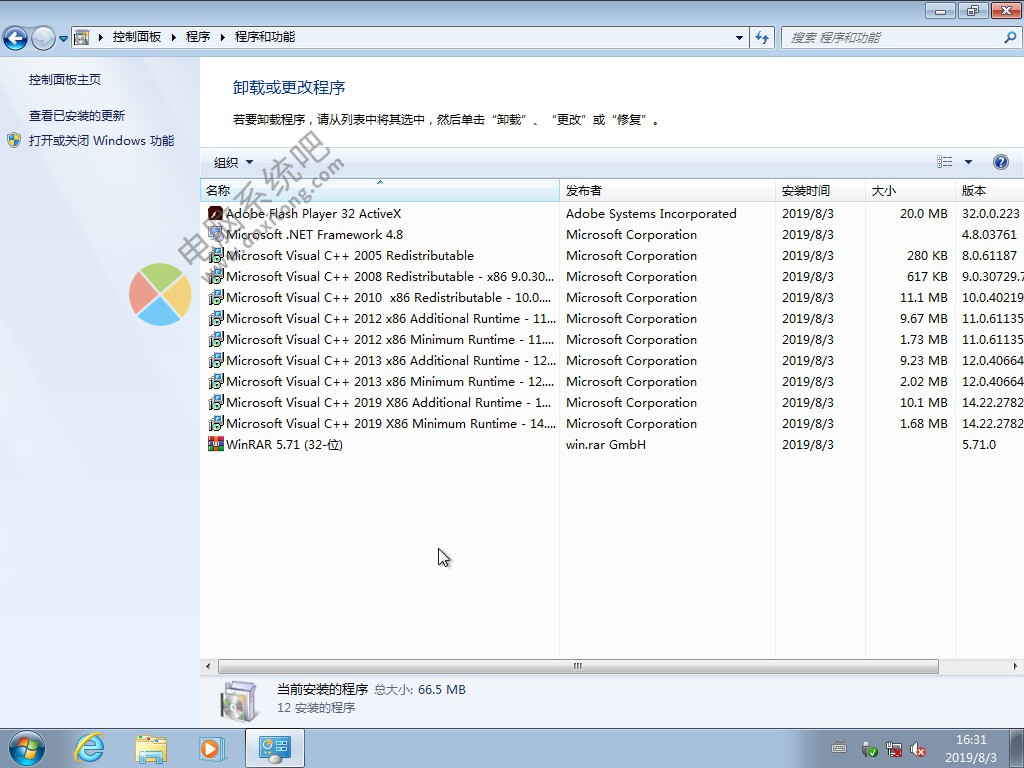Sort by 名称 column header
Image resolution: width=1024 pixels, height=768 pixels.
(x=379, y=191)
